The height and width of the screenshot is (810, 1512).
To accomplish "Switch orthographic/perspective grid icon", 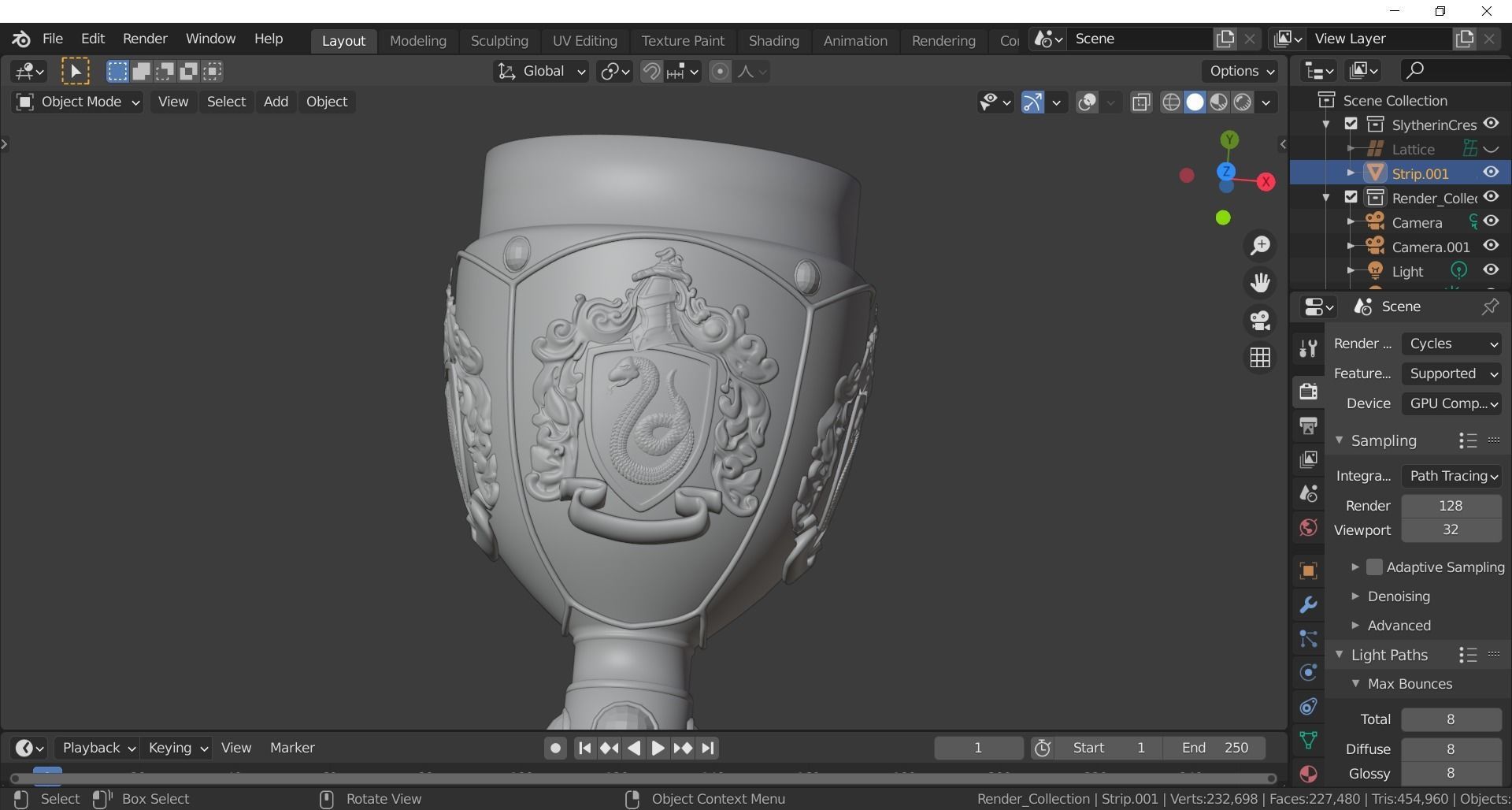I will point(1261,358).
